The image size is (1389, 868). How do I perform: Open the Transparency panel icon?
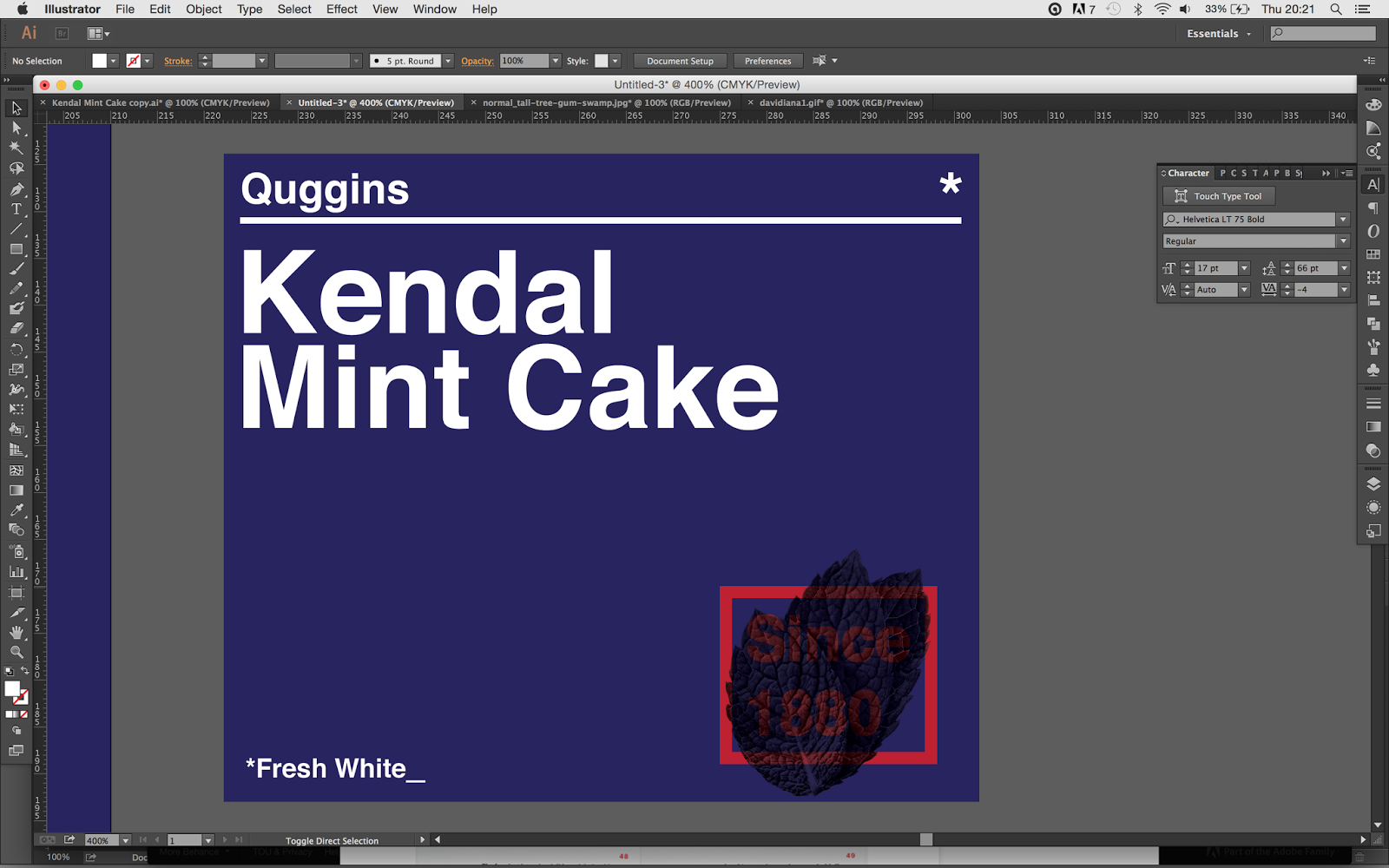[x=1373, y=450]
